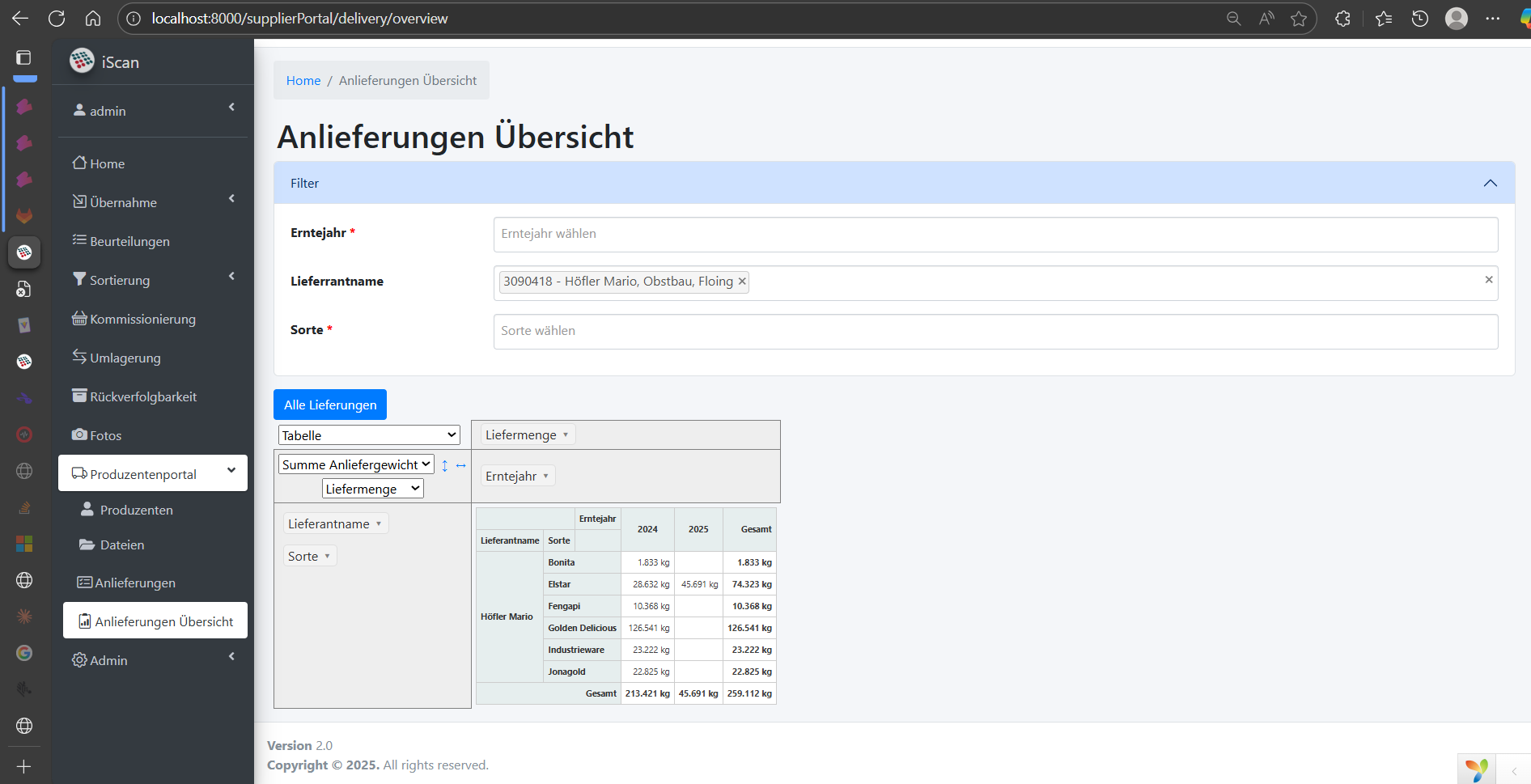Viewport: 1531px width, 784px height.
Task: Open the Tabelle renderer dropdown
Action: click(369, 435)
